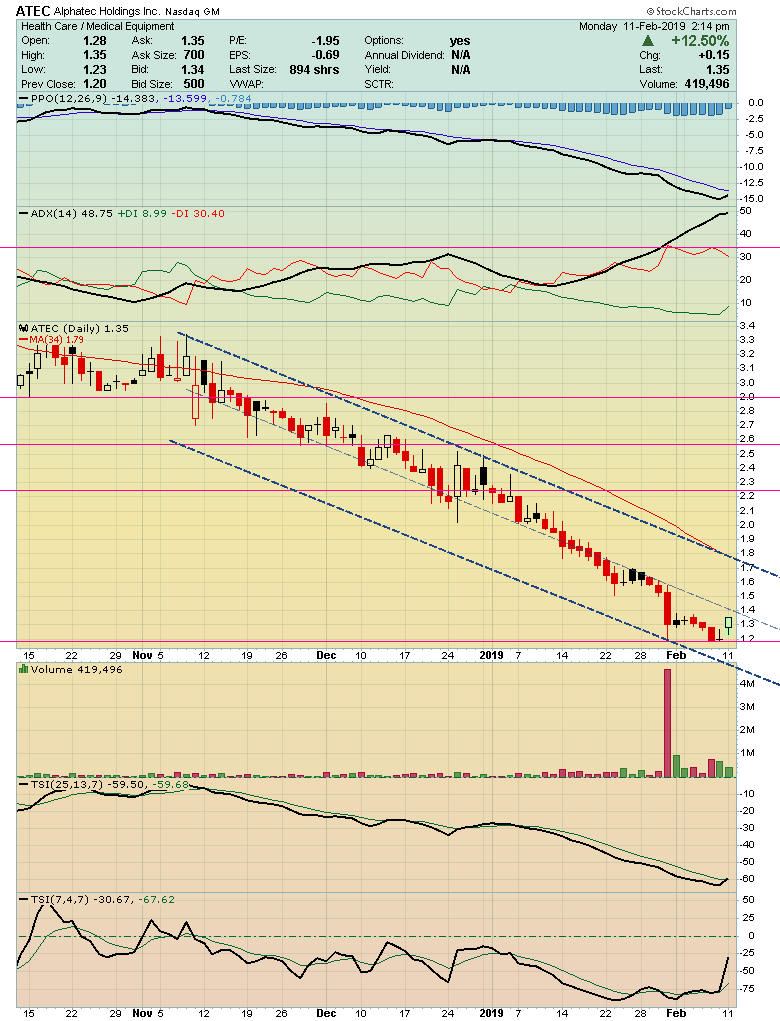
Task: Click the Open price value 1.28
Action: 94,40
